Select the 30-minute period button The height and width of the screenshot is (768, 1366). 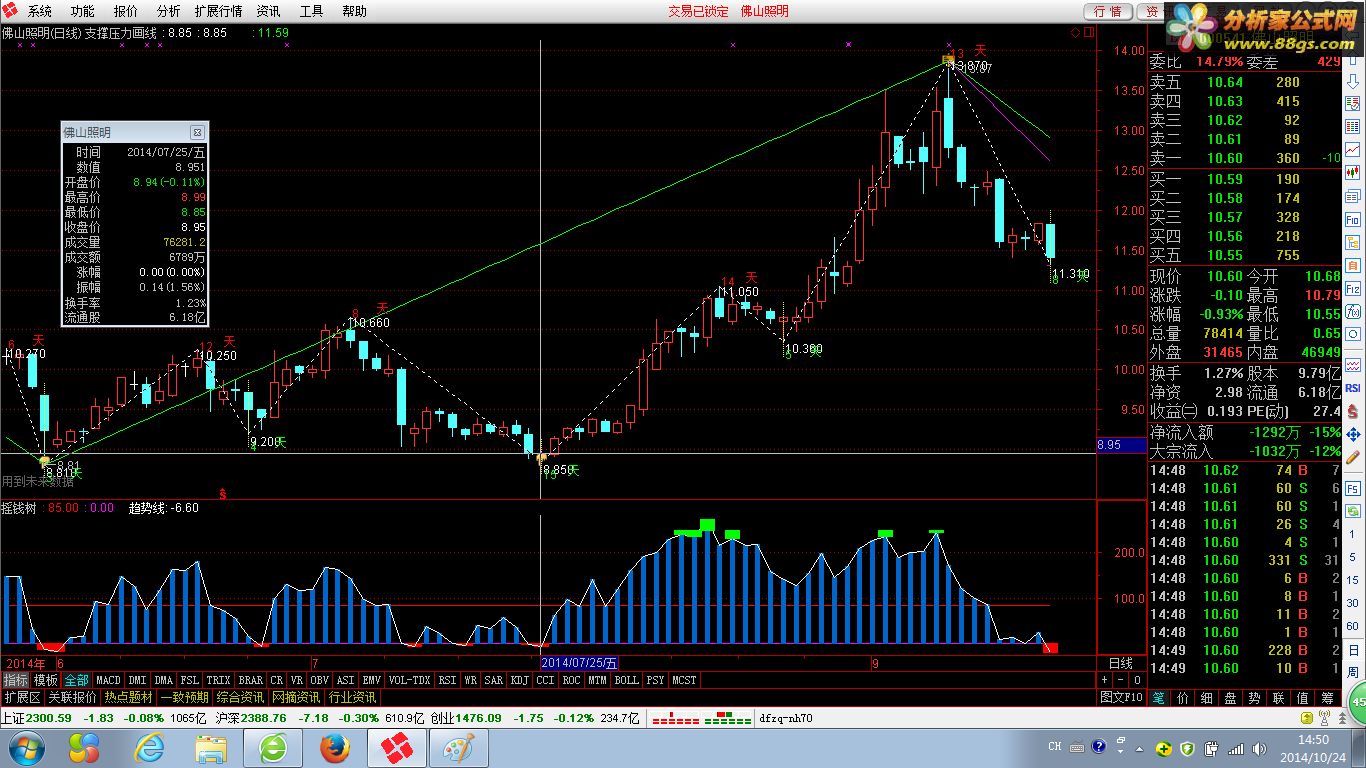click(x=1352, y=603)
